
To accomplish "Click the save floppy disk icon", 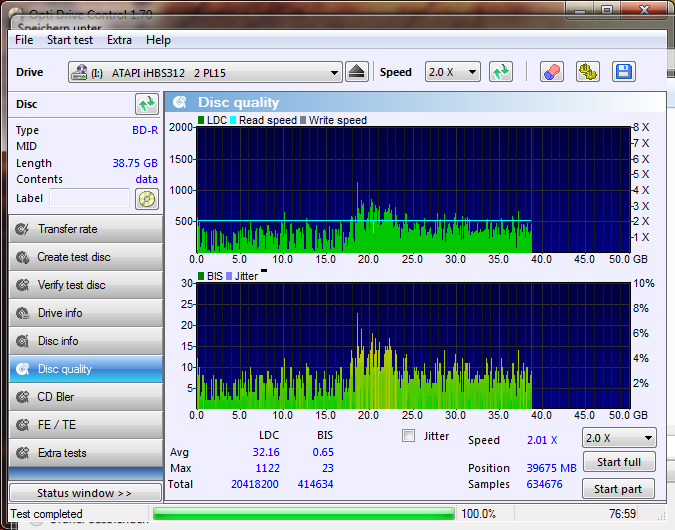I will 624,72.
